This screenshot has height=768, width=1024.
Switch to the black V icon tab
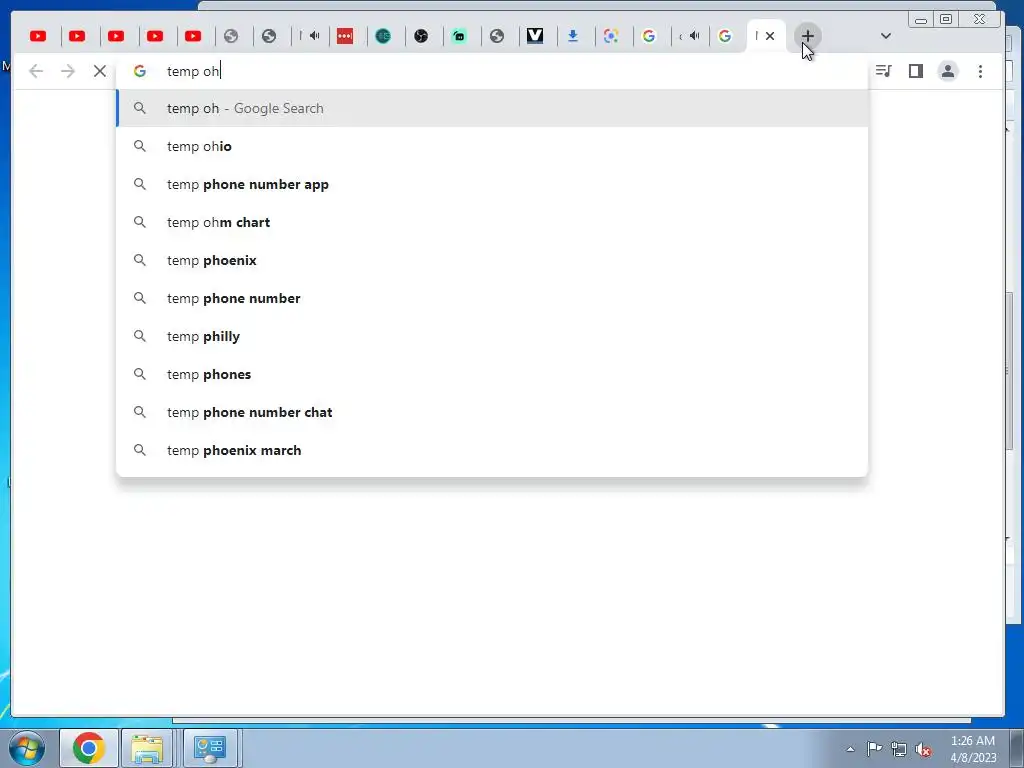click(x=535, y=36)
